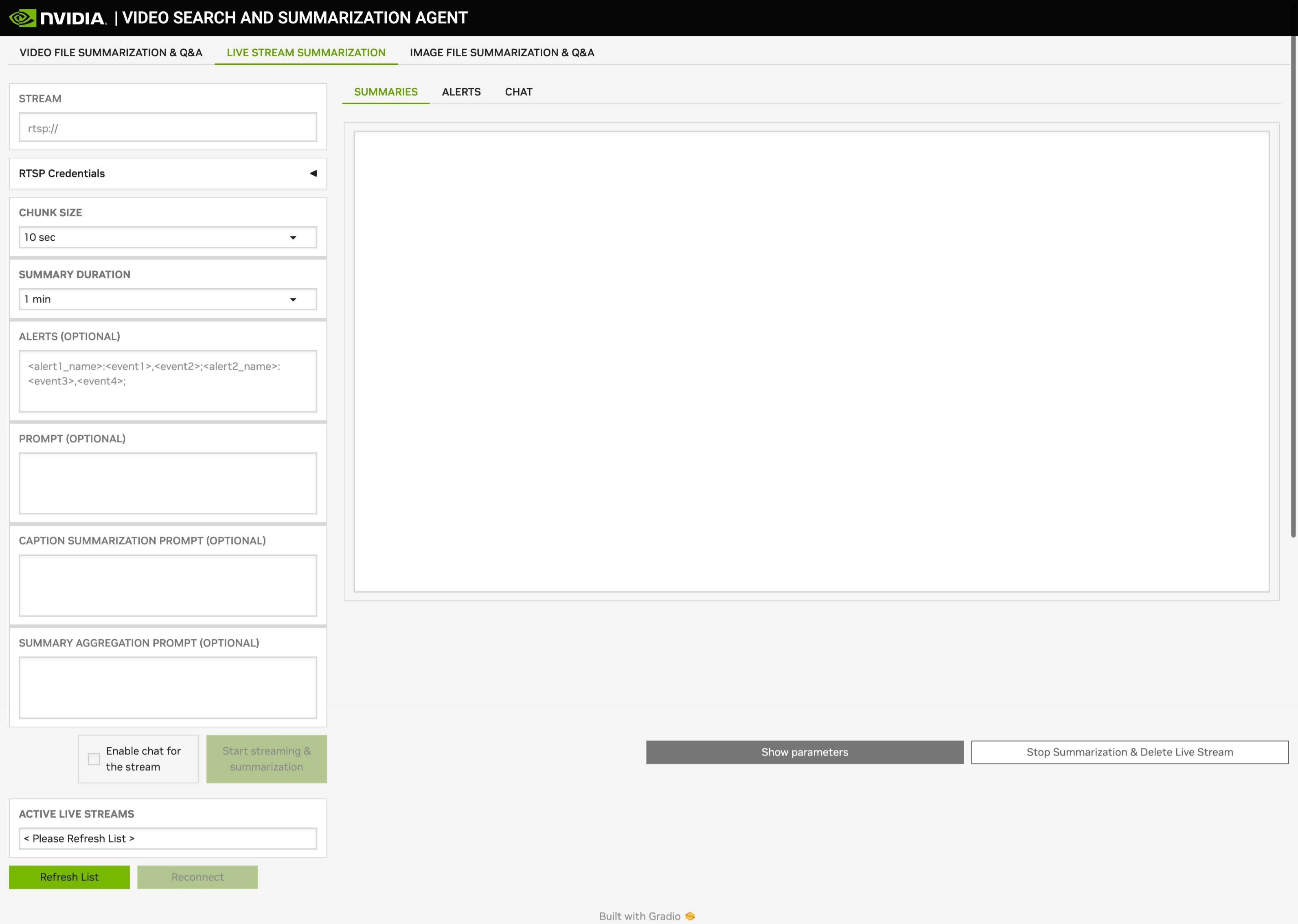Click the Caption Summarization Prompt text box

pyautogui.click(x=168, y=586)
